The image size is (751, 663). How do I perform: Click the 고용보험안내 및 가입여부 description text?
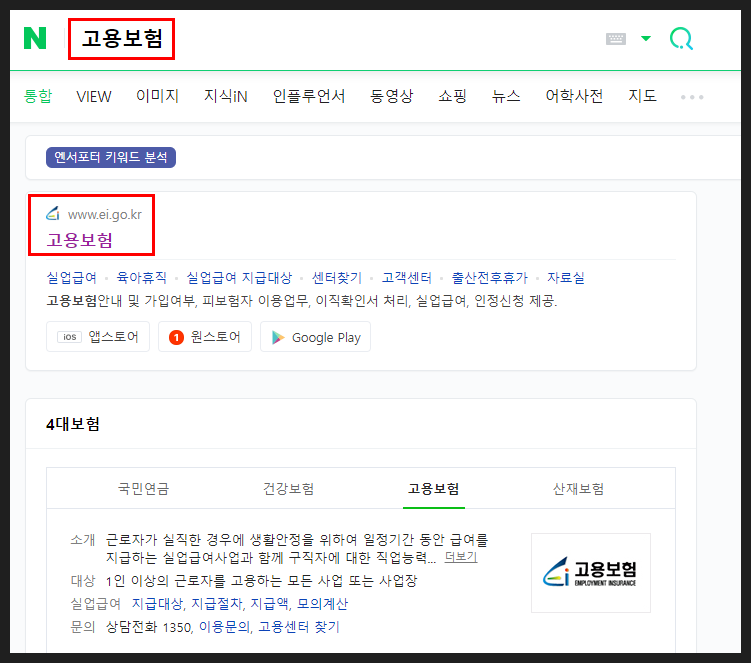pyautogui.click(x=302, y=301)
